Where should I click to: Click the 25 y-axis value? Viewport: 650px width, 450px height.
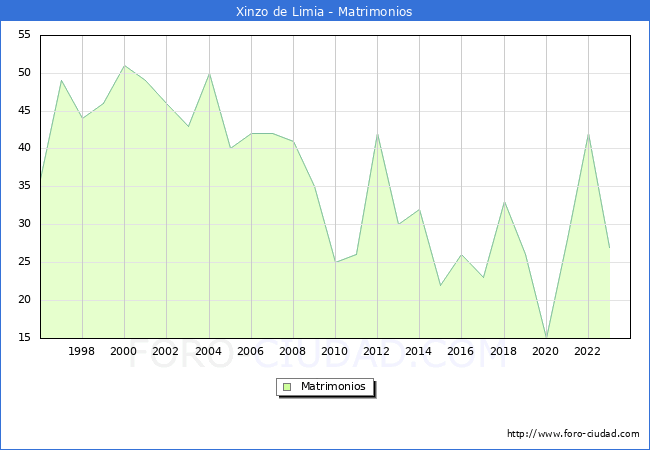click(24, 261)
